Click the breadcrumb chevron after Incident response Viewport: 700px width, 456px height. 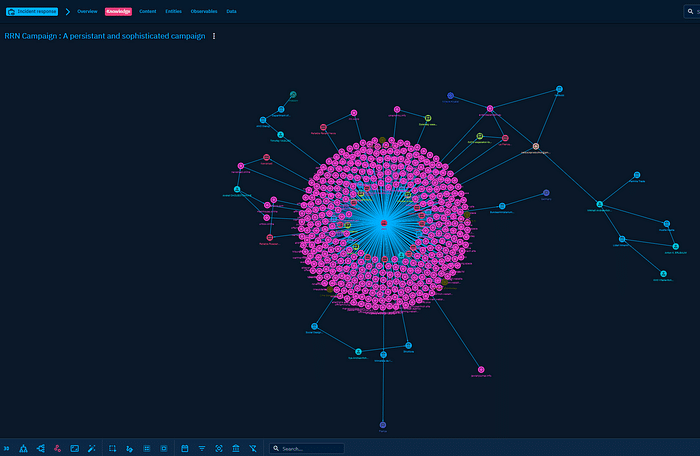pyautogui.click(x=67, y=11)
